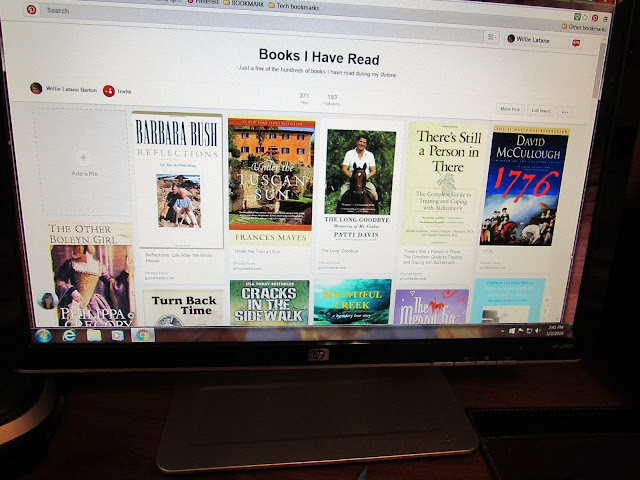Click 'Reflections: Life After the White House' caption
Screen dimensions: 640x480
[x=179, y=258]
